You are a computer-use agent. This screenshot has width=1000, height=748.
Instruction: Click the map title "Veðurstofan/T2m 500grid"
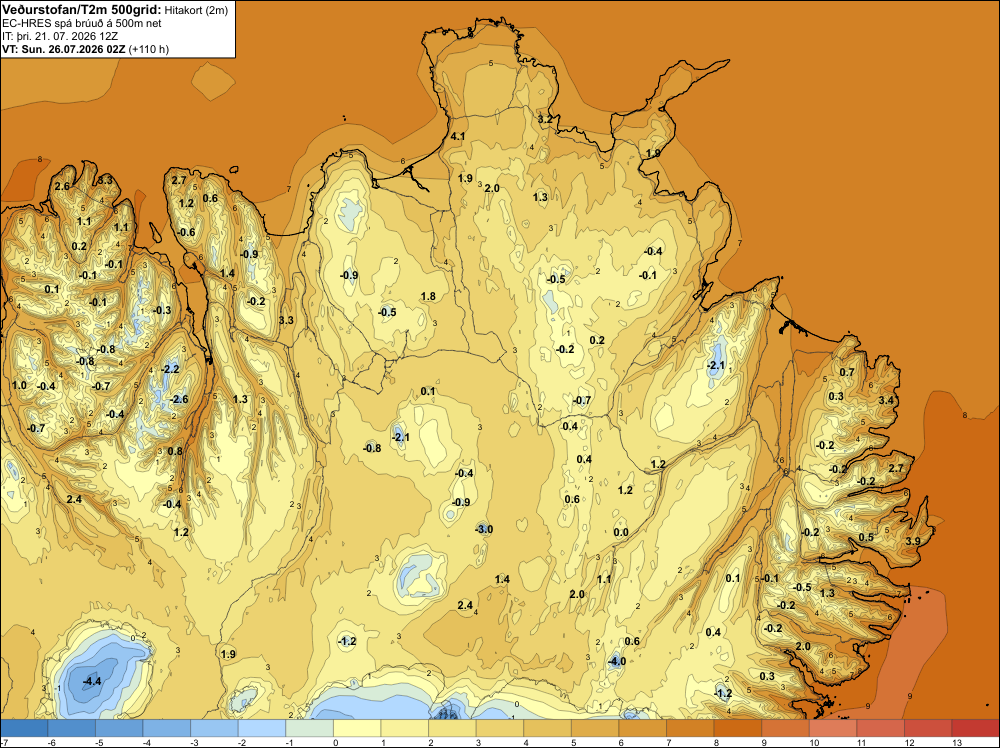point(82,9)
